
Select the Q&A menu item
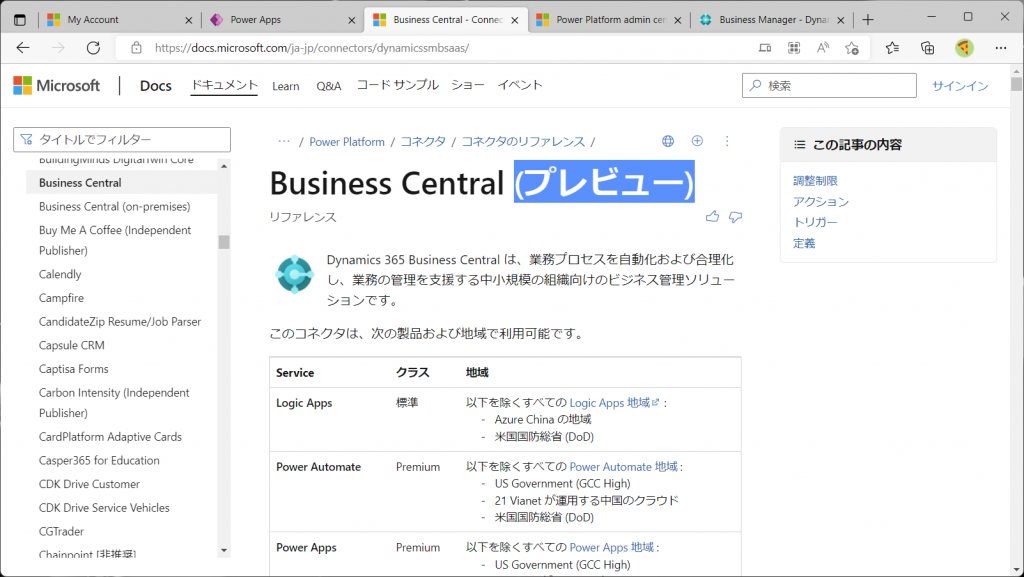tap(328, 86)
